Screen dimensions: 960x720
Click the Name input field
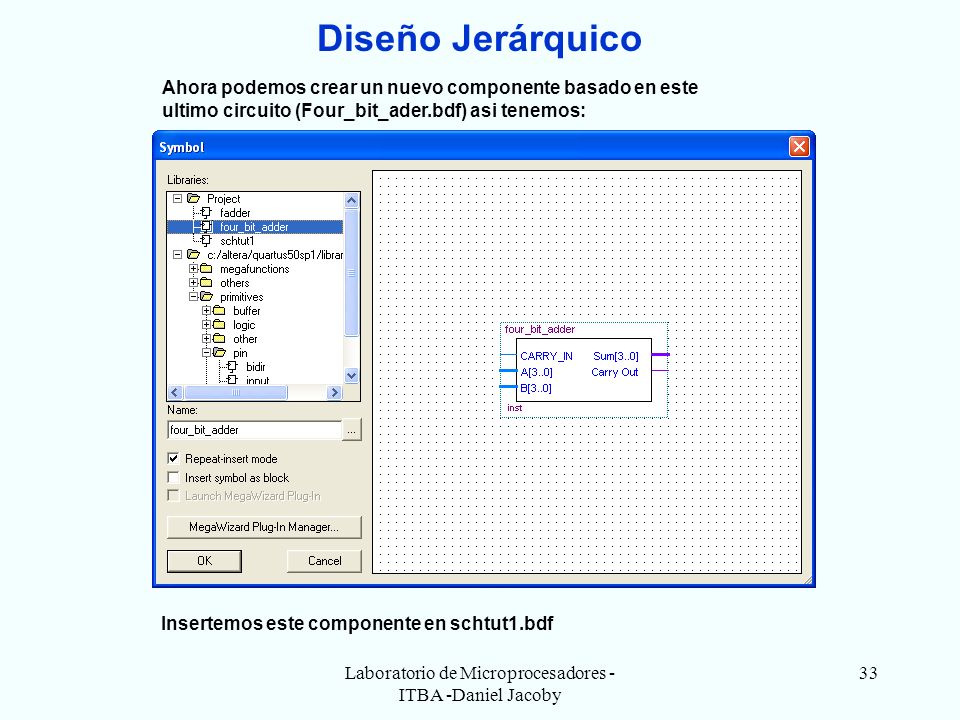click(254, 430)
